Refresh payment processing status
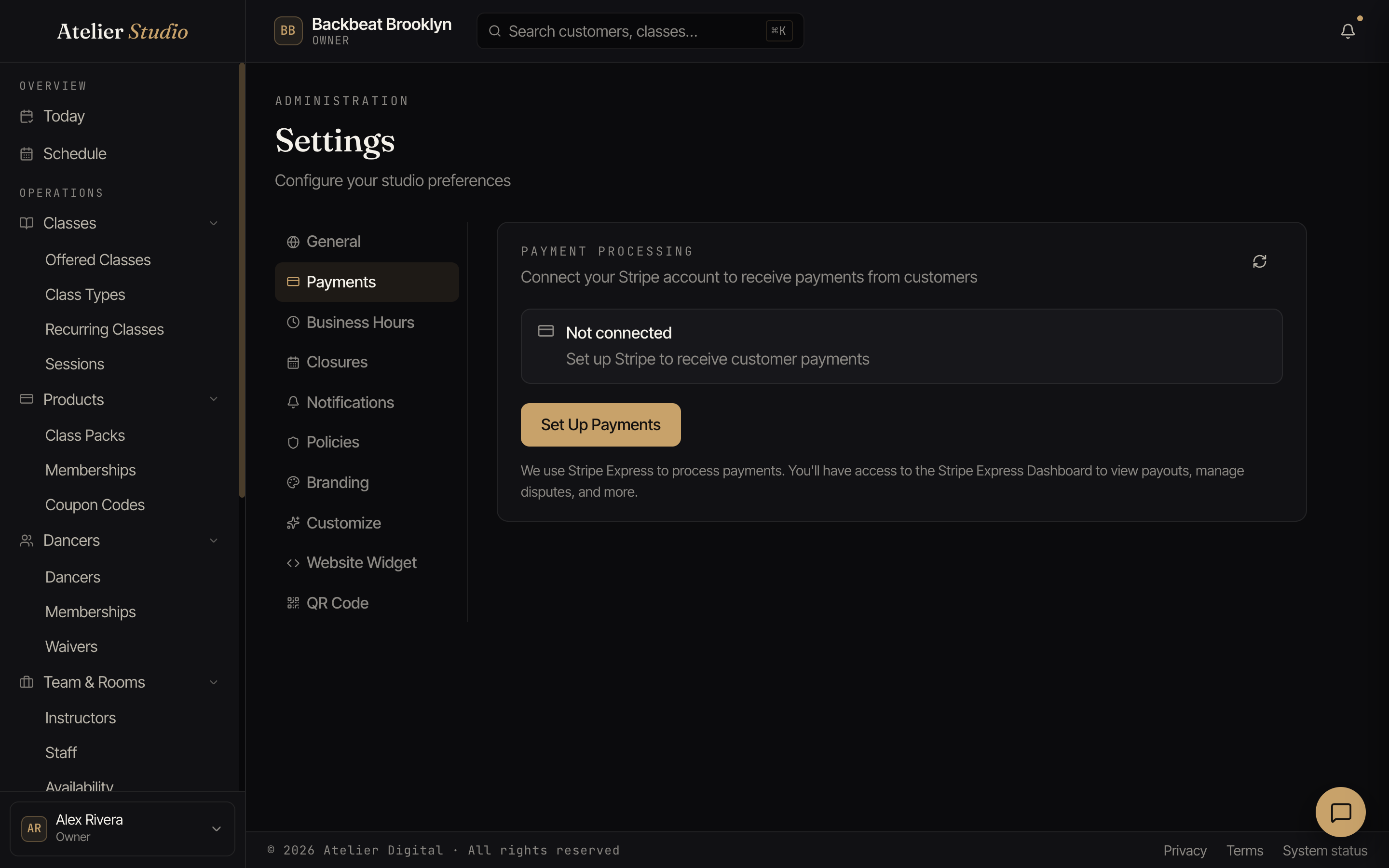 tap(1259, 262)
